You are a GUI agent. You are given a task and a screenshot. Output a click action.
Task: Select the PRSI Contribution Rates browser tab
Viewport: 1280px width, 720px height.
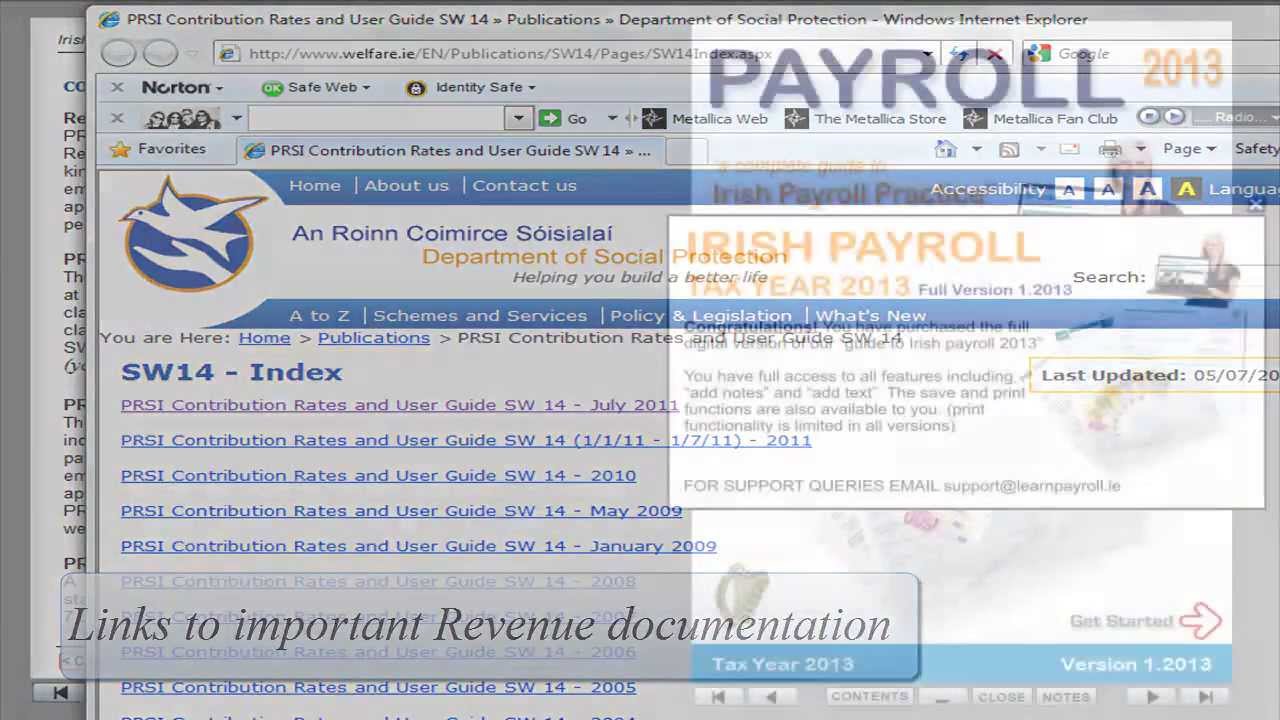[449, 150]
